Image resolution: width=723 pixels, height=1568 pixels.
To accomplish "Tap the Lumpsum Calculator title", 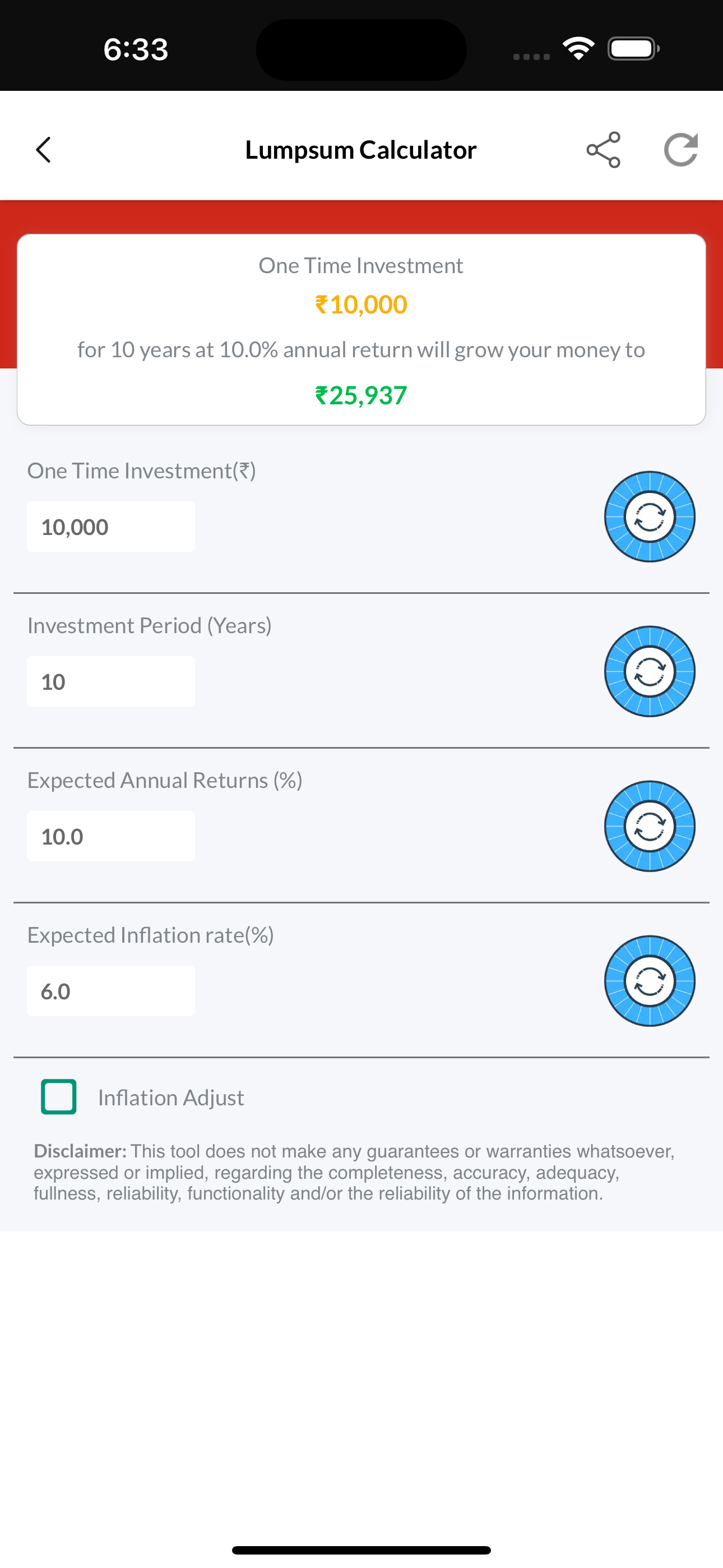I will click(361, 150).
